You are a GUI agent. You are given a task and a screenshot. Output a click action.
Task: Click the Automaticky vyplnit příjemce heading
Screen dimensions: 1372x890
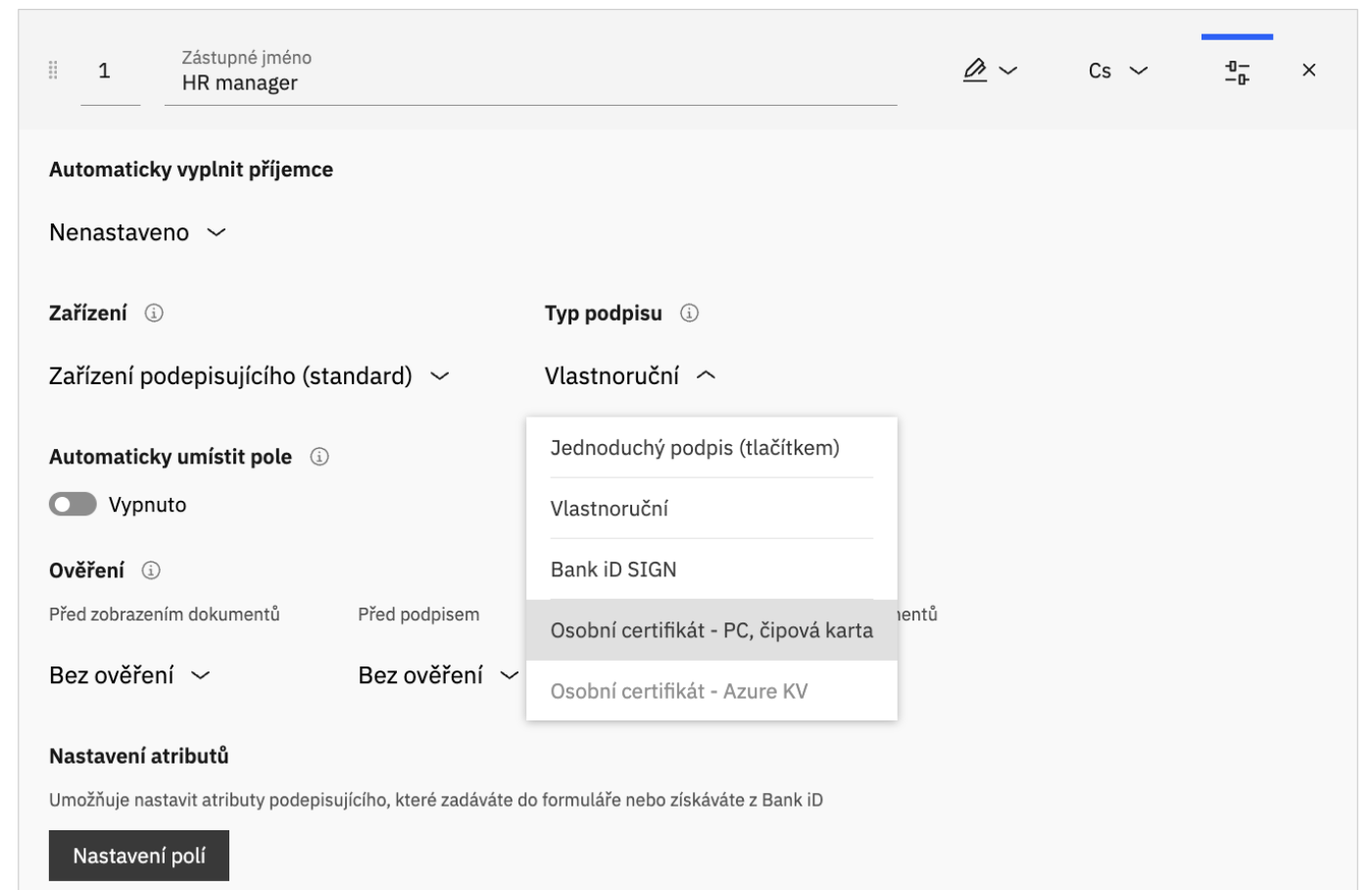pyautogui.click(x=191, y=170)
